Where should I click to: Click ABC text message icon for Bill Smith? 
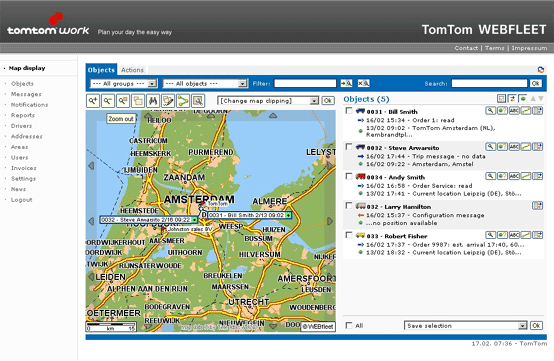[x=514, y=111]
